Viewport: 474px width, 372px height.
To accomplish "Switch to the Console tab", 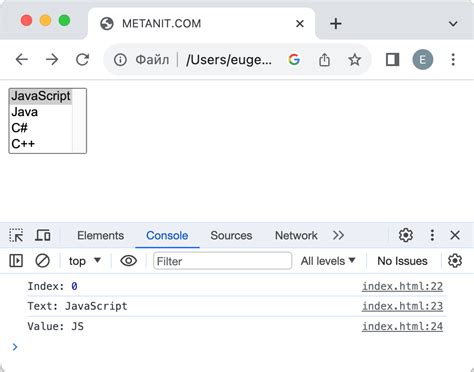I will coord(167,235).
